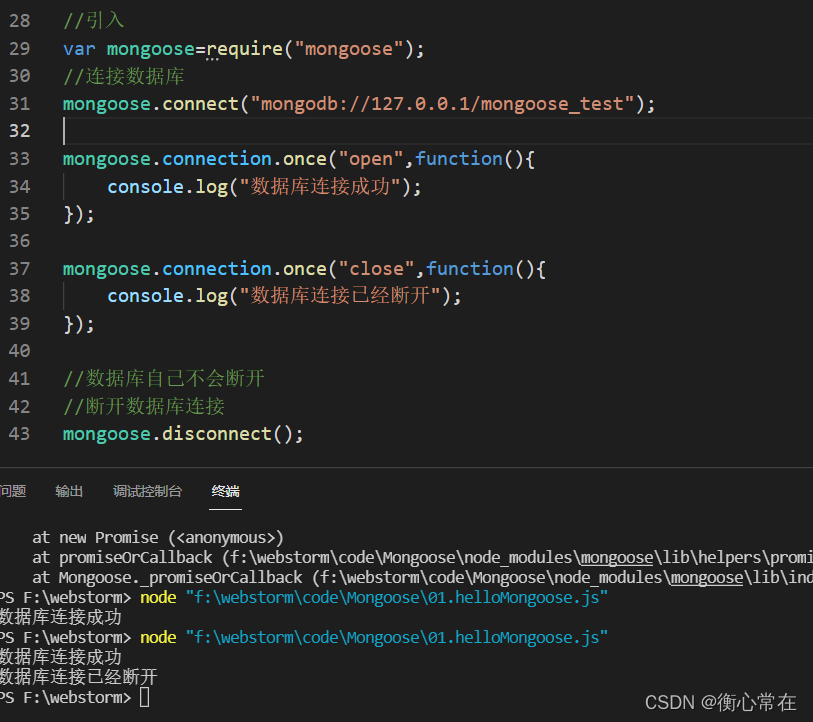Screen dimensions: 813x722
Task: Click the terminal line "at new Promise (<anonymous>)"
Action: pos(158,538)
